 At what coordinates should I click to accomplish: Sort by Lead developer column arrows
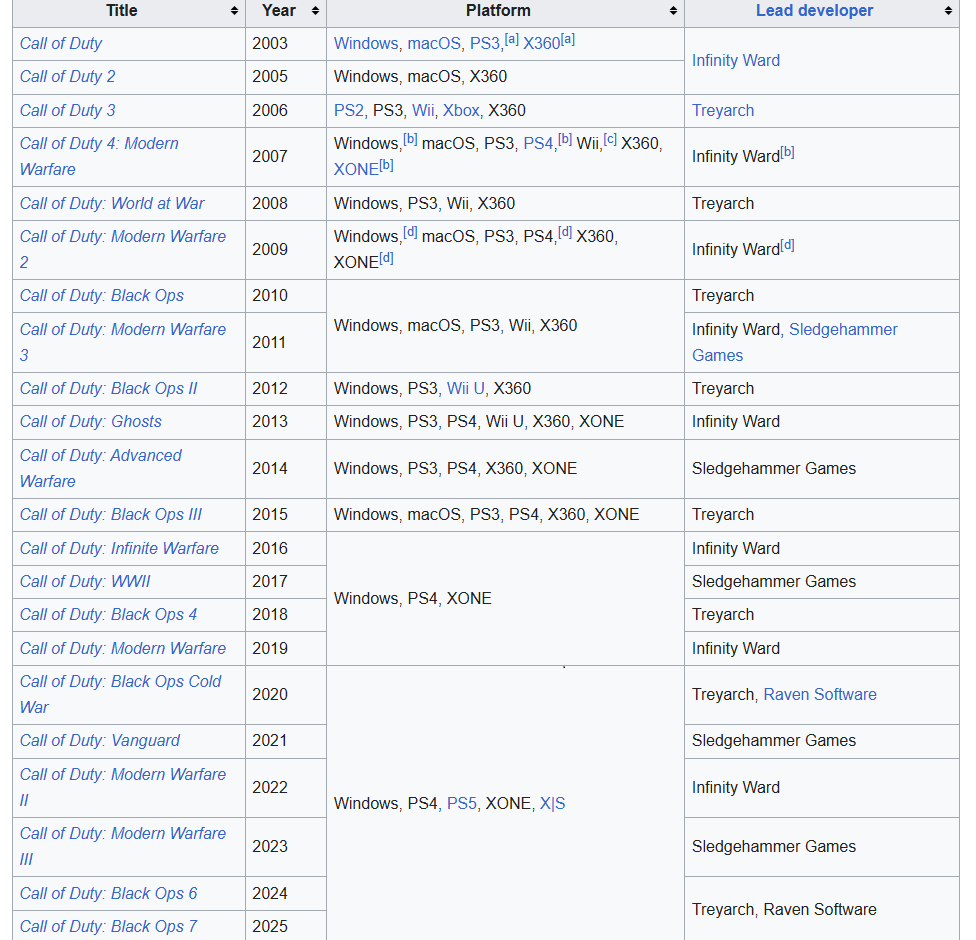point(948,11)
